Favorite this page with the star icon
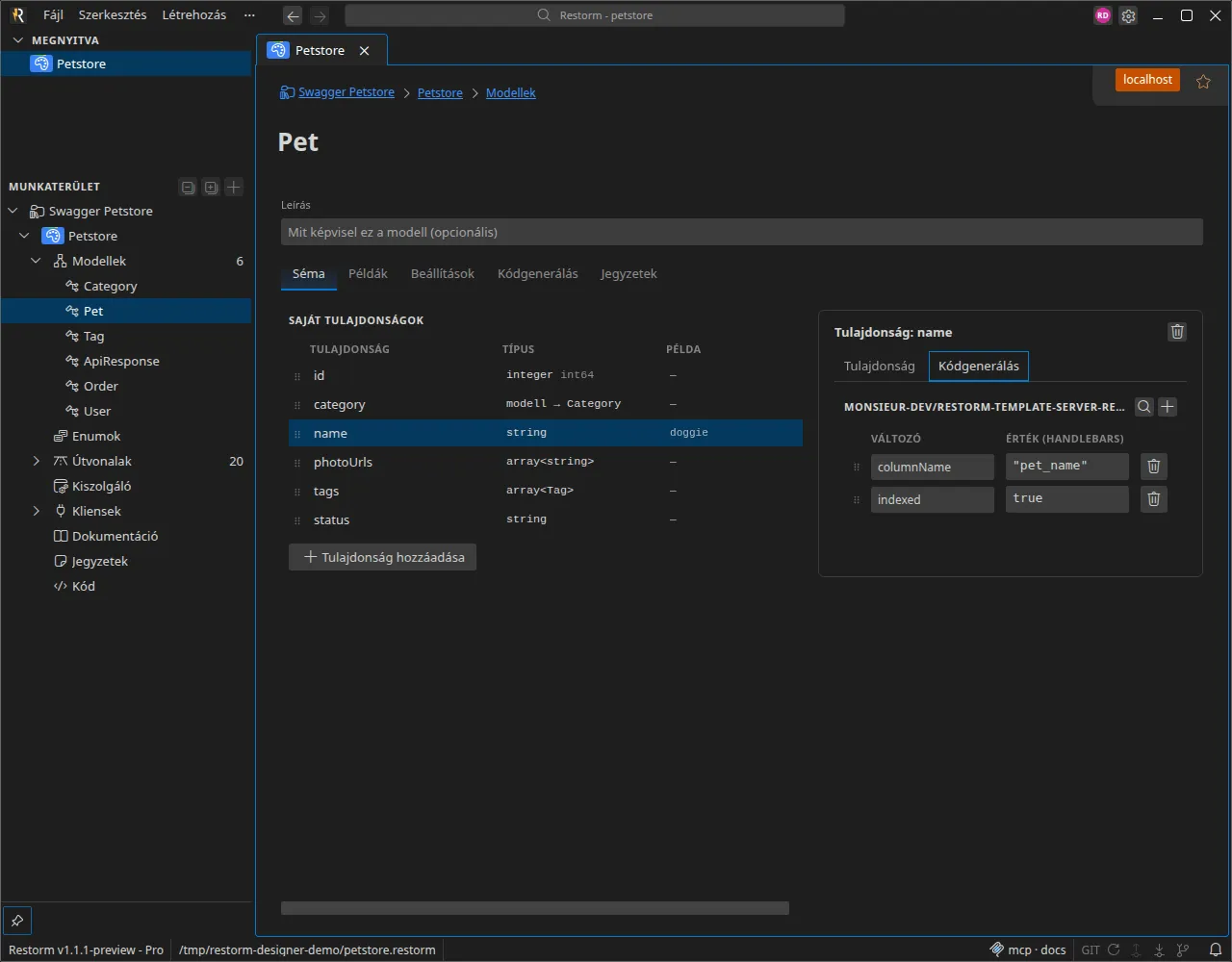This screenshot has width=1232, height=962. (1203, 82)
